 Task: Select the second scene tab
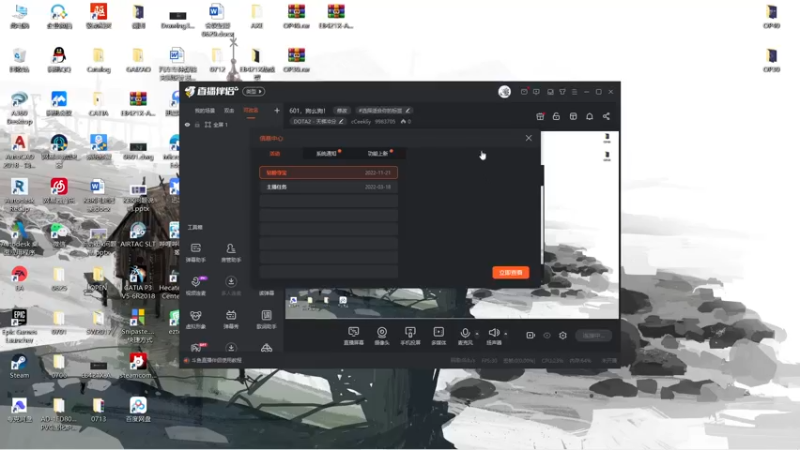click(x=229, y=110)
